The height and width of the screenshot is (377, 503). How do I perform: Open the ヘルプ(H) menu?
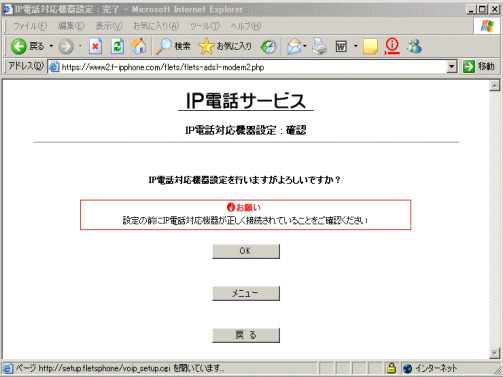[x=246, y=26]
